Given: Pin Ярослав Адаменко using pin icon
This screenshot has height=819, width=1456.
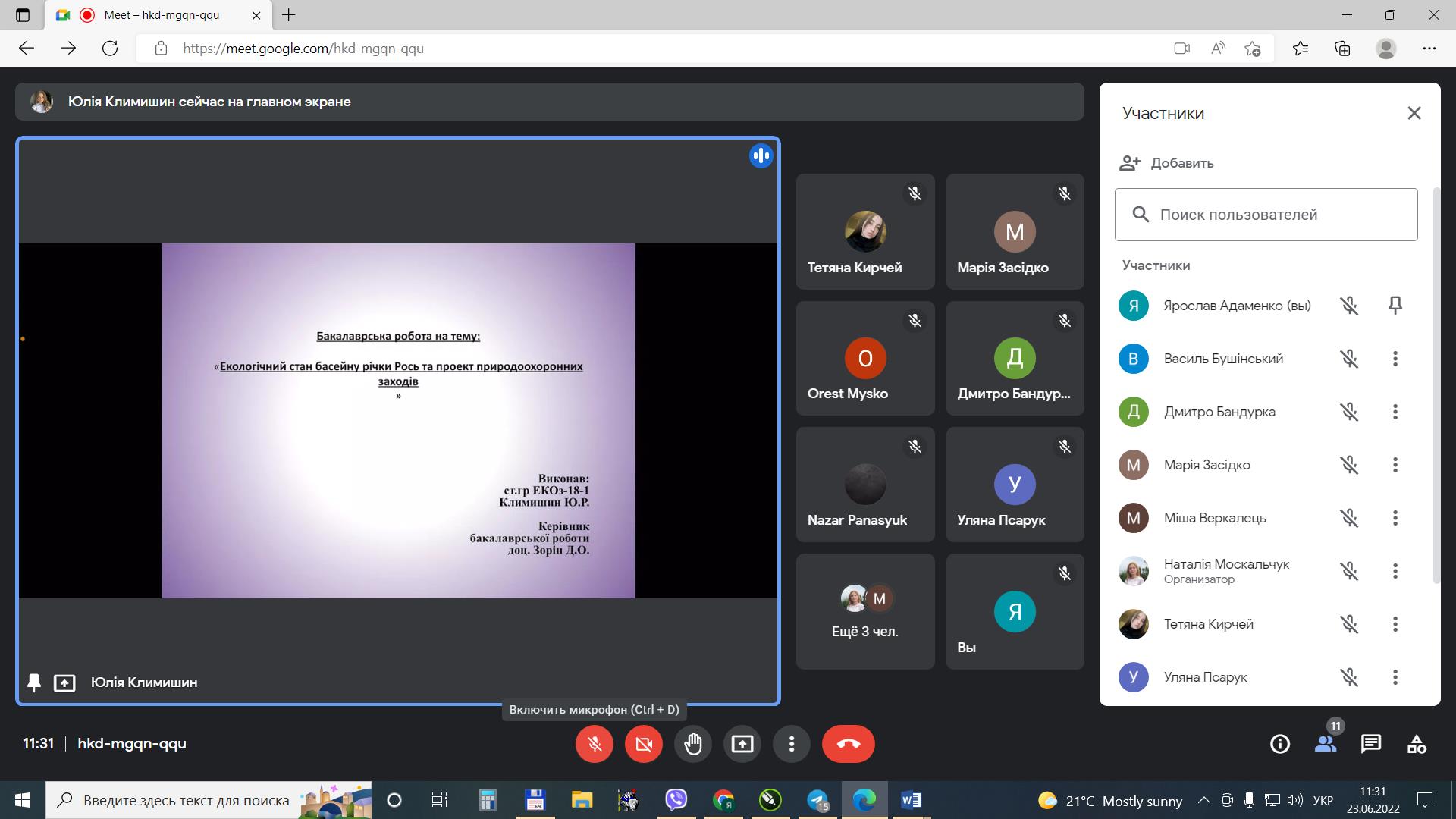Looking at the screenshot, I should pos(1395,306).
